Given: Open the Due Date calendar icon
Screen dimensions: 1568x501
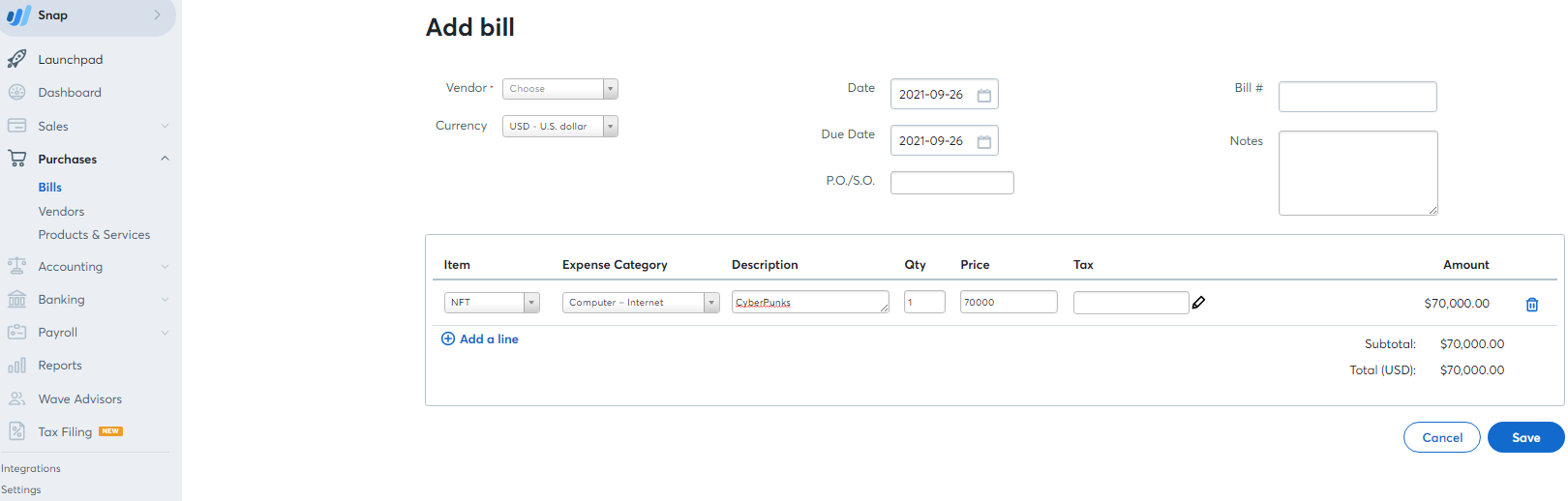Looking at the screenshot, I should 983,141.
